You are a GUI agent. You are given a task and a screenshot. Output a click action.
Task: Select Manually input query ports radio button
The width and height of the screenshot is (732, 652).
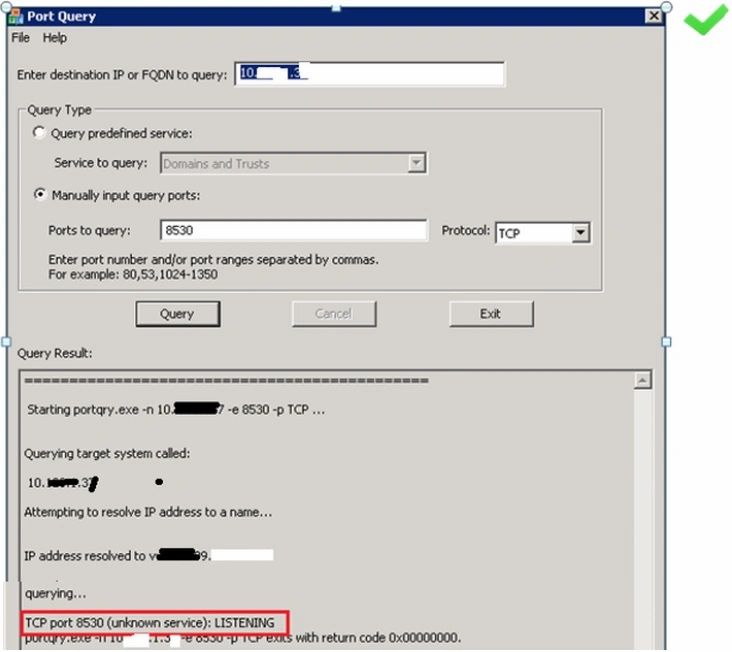point(40,194)
